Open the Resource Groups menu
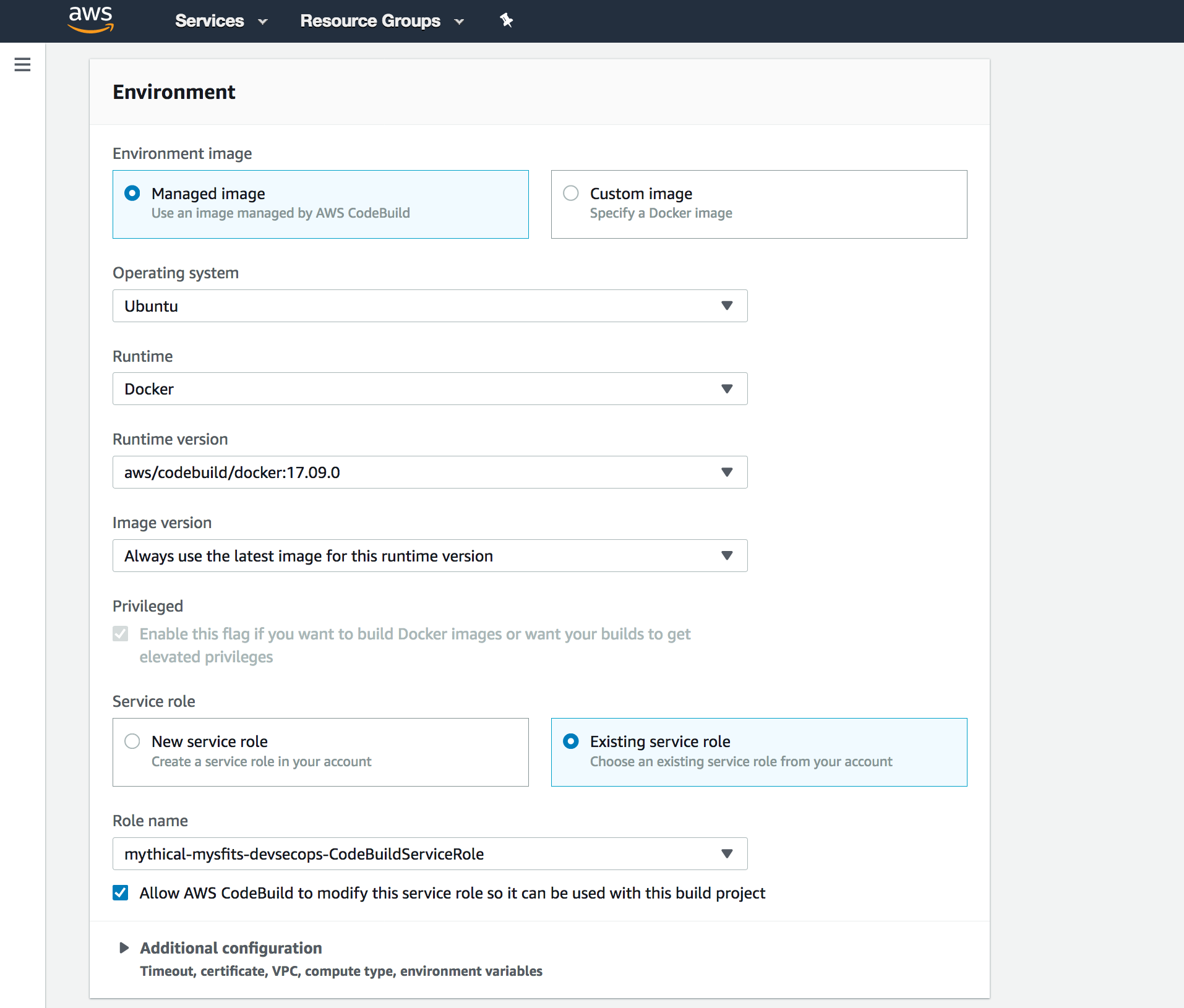Viewport: 1184px width, 1008px height. click(x=382, y=21)
